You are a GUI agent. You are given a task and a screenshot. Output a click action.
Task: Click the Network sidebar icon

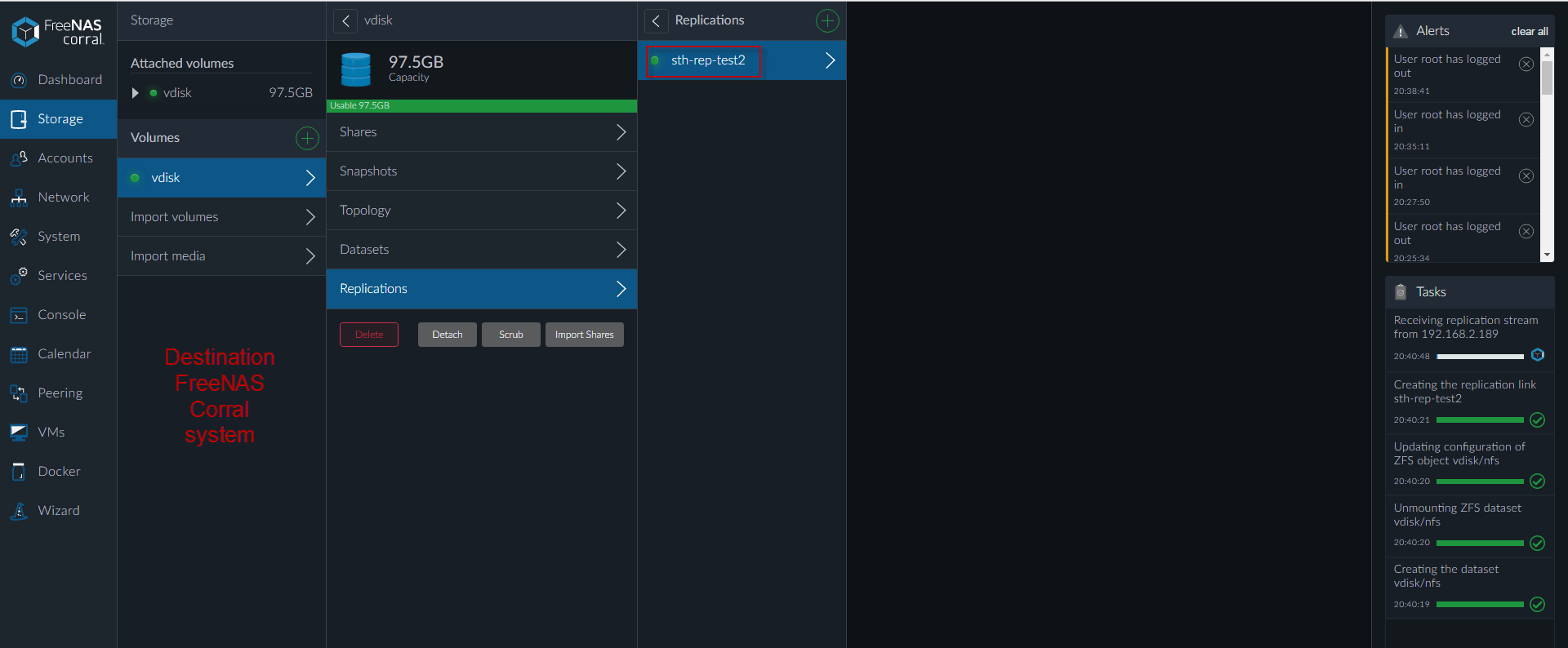click(19, 198)
